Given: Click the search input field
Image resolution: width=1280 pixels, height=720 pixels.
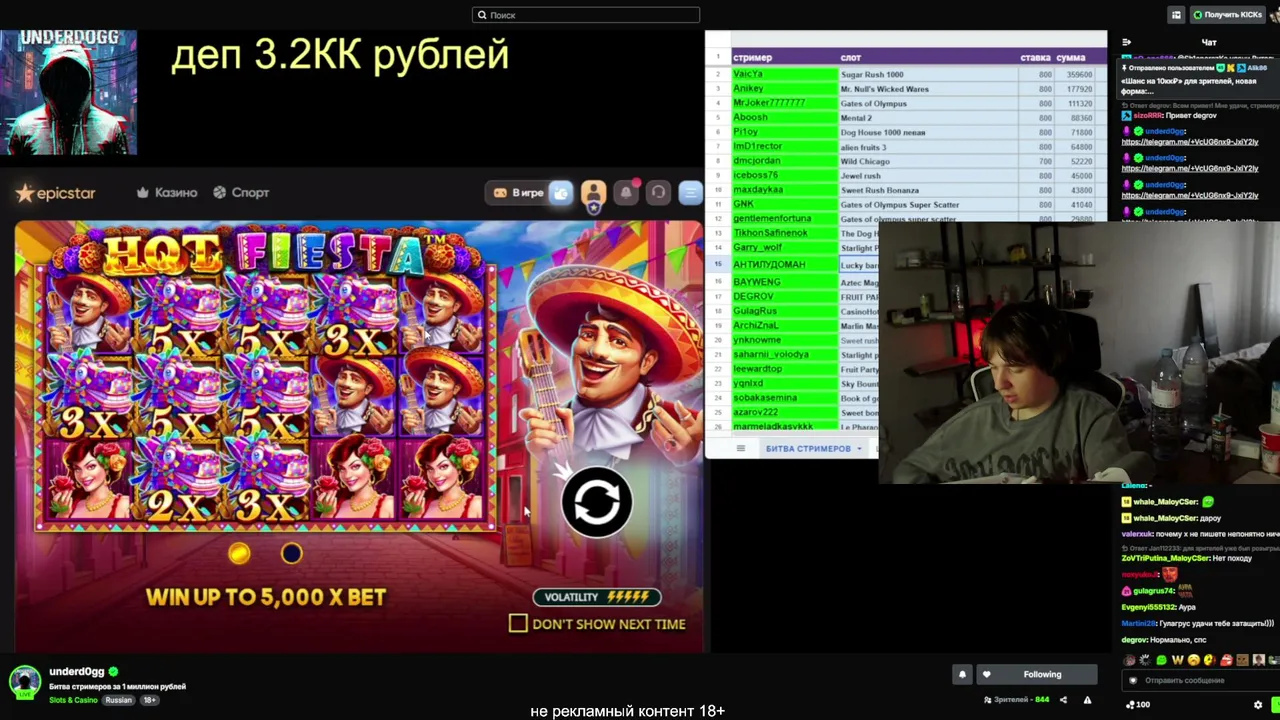Looking at the screenshot, I should coord(586,15).
